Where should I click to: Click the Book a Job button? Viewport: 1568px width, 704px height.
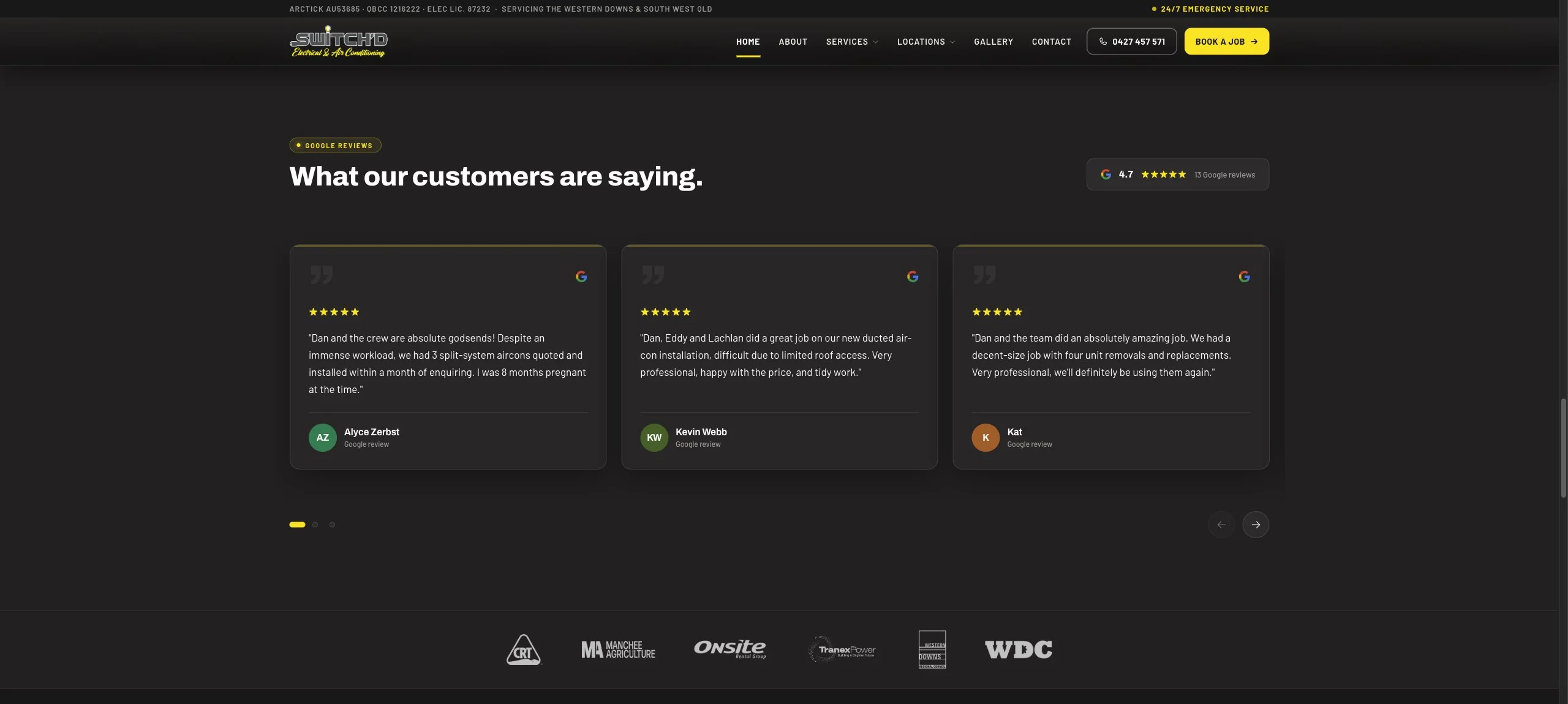tap(1226, 42)
